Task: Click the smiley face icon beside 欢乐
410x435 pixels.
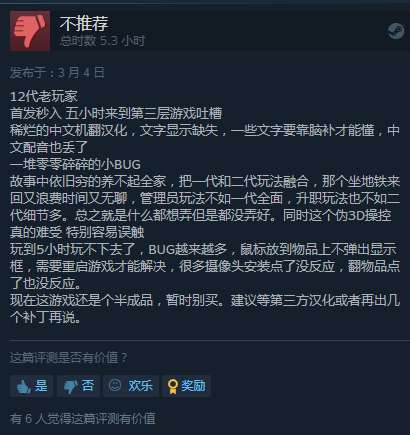Action: pyautogui.click(x=115, y=385)
